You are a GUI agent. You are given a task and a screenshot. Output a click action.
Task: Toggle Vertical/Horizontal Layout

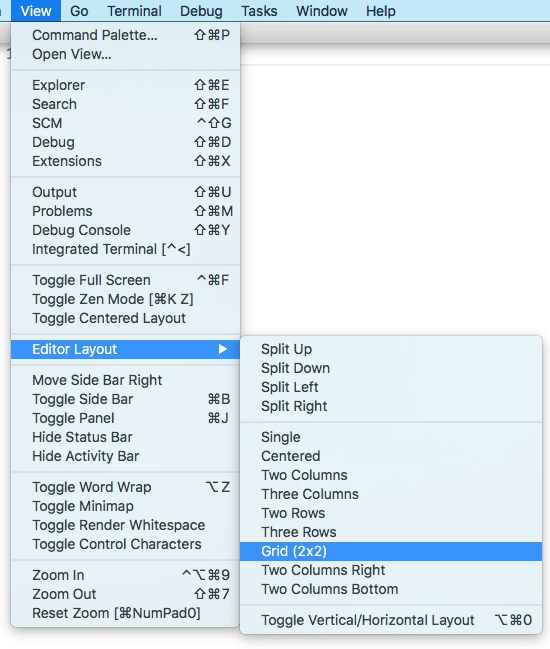tap(391, 620)
